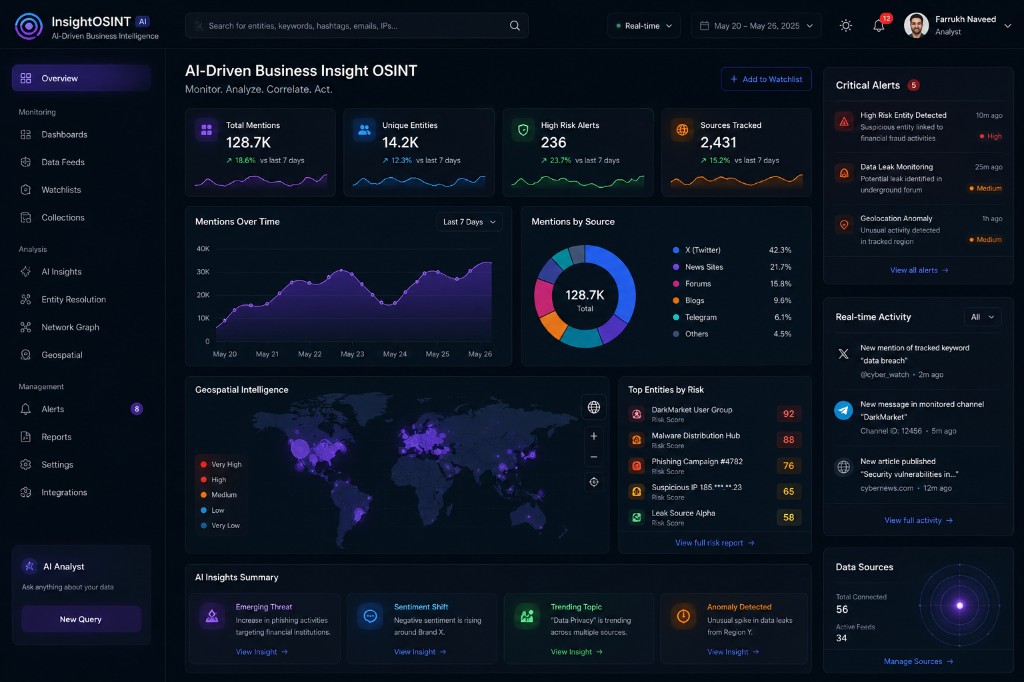Toggle light mode with the sun icon
The width and height of the screenshot is (1024, 682).
pos(846,25)
